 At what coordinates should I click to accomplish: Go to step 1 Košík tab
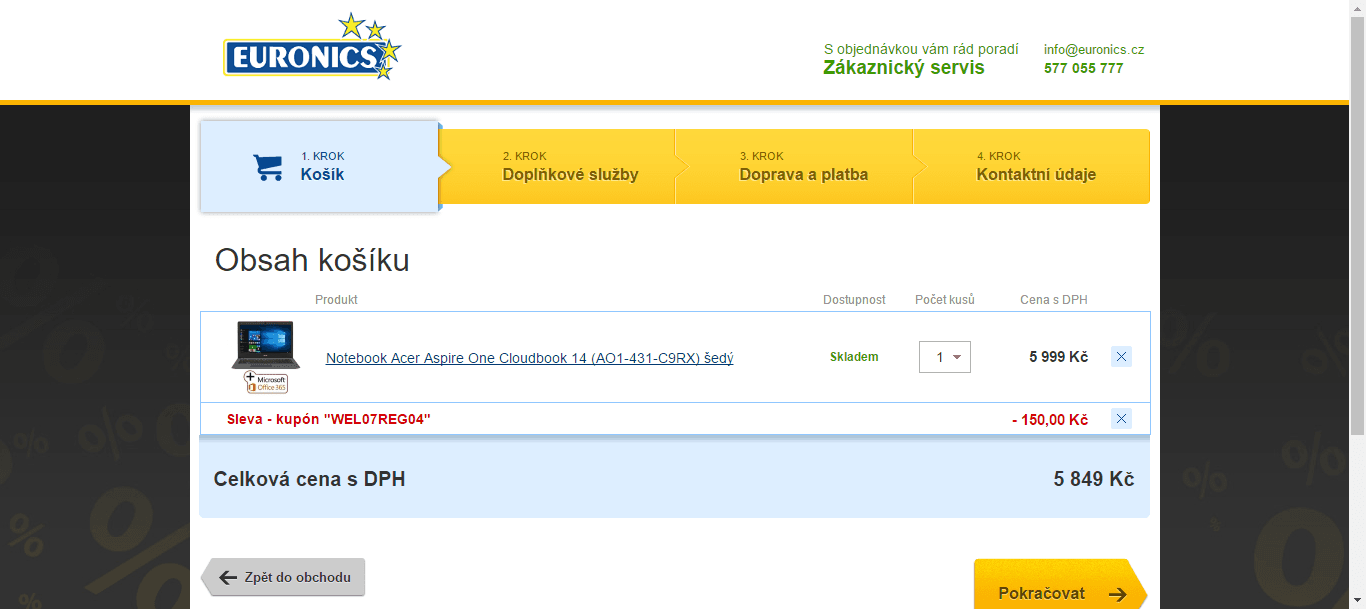320,166
